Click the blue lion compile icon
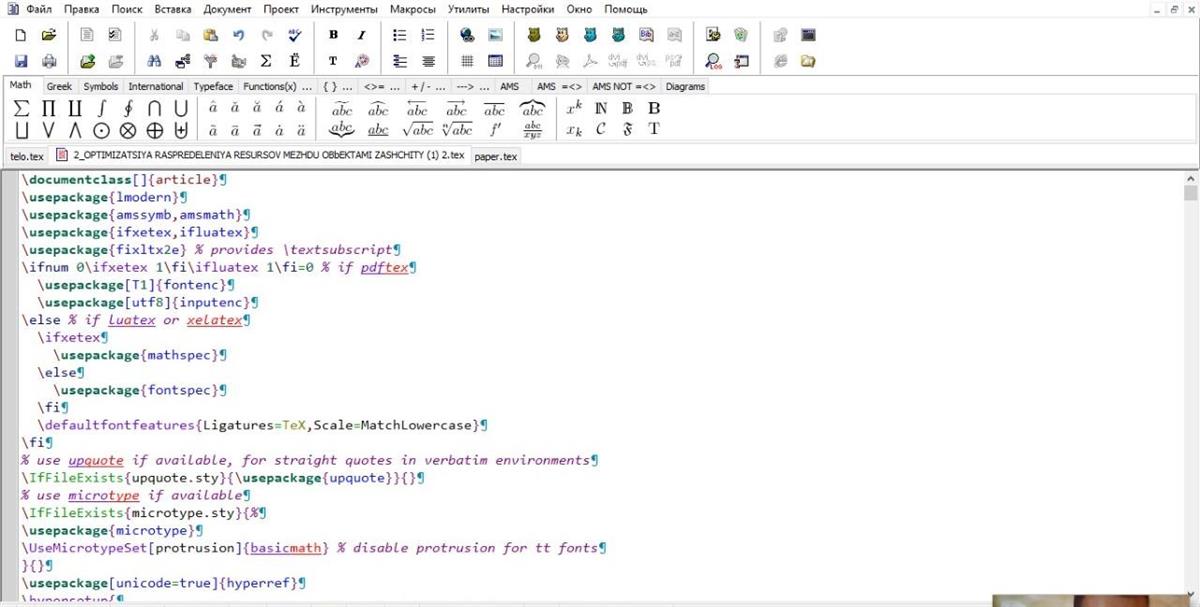The image size is (1200, 607). pos(590,35)
